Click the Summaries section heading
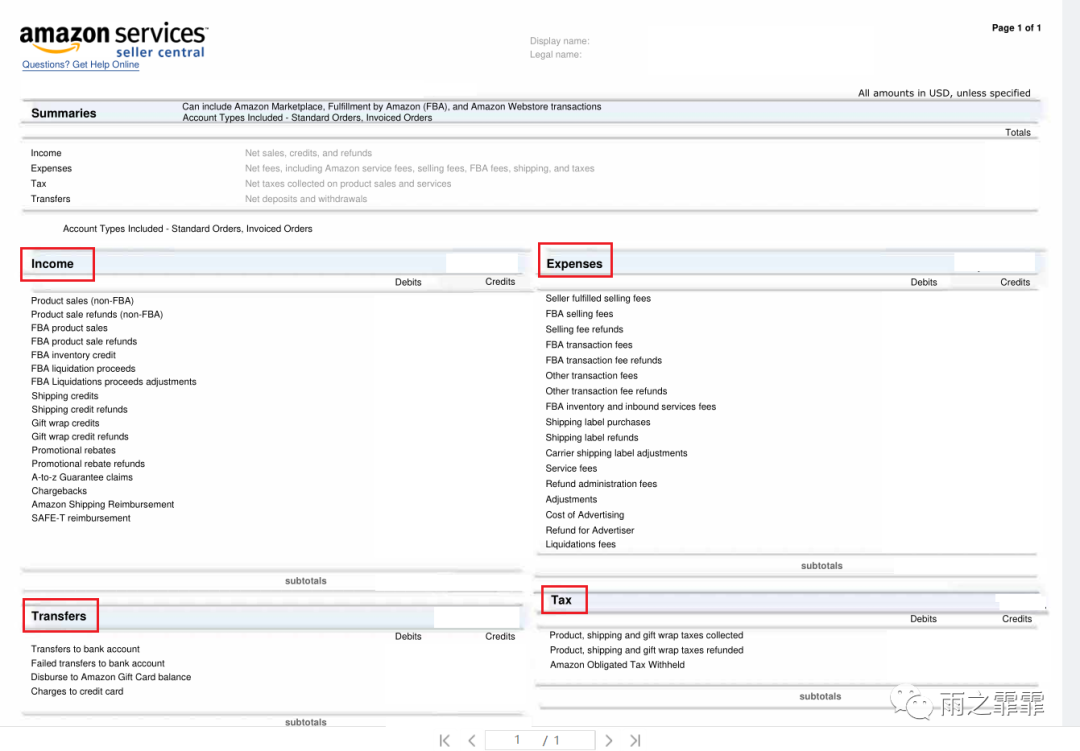The height and width of the screenshot is (751, 1080). (63, 113)
